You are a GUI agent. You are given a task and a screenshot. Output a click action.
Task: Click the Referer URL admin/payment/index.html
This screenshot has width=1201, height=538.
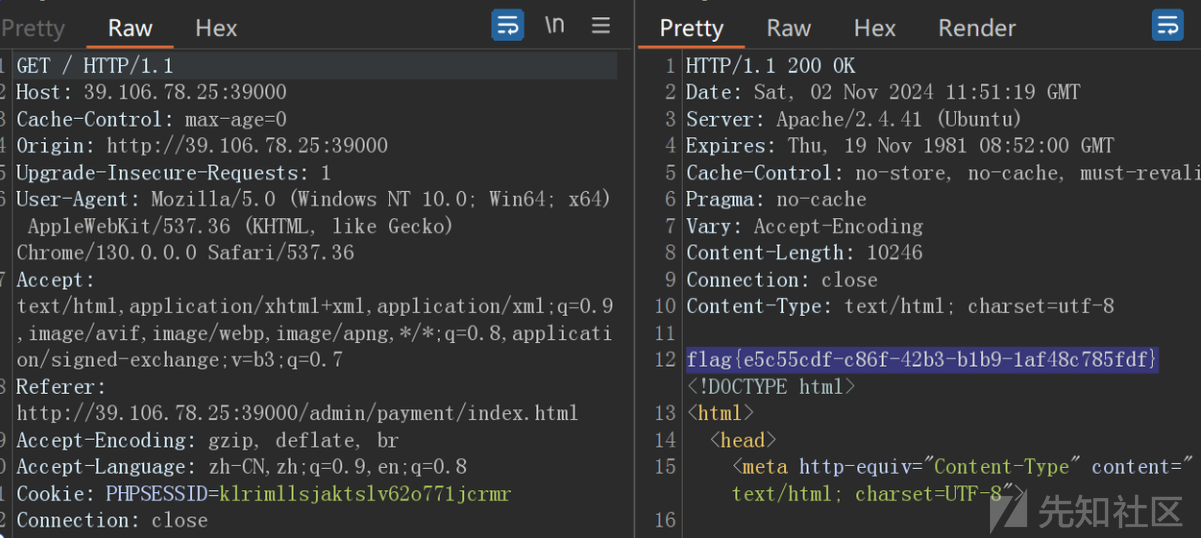[297, 413]
